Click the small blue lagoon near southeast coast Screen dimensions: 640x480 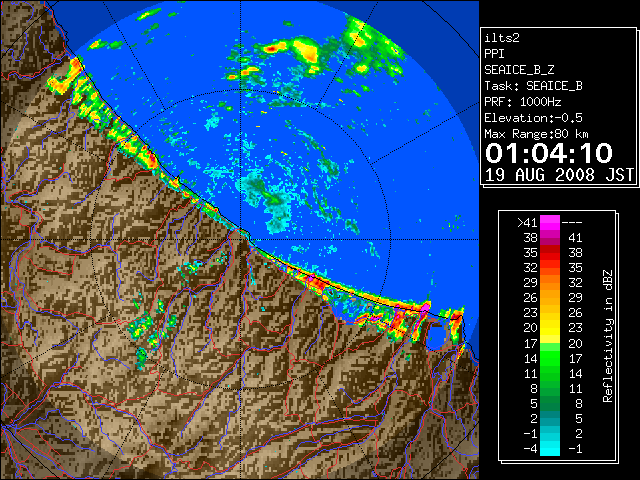tap(436, 336)
